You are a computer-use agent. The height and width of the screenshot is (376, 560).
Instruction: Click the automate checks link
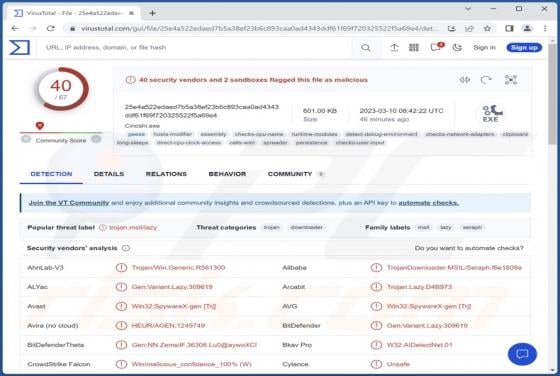tap(429, 203)
